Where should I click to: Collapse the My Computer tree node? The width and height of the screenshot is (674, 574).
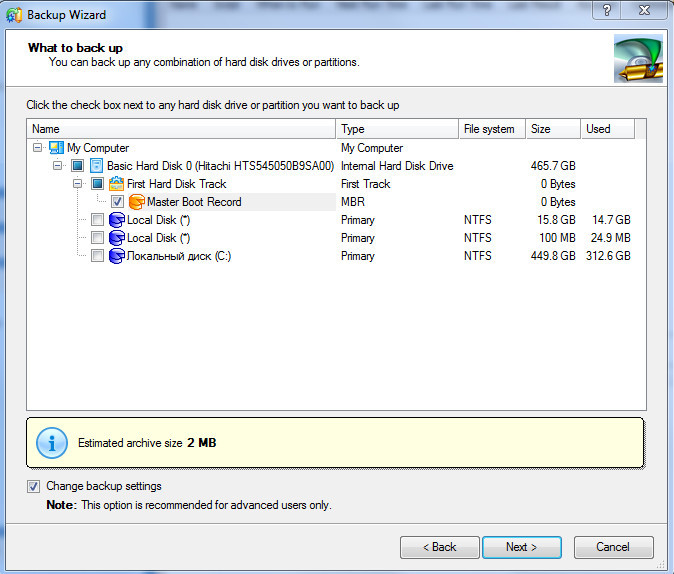pos(38,148)
